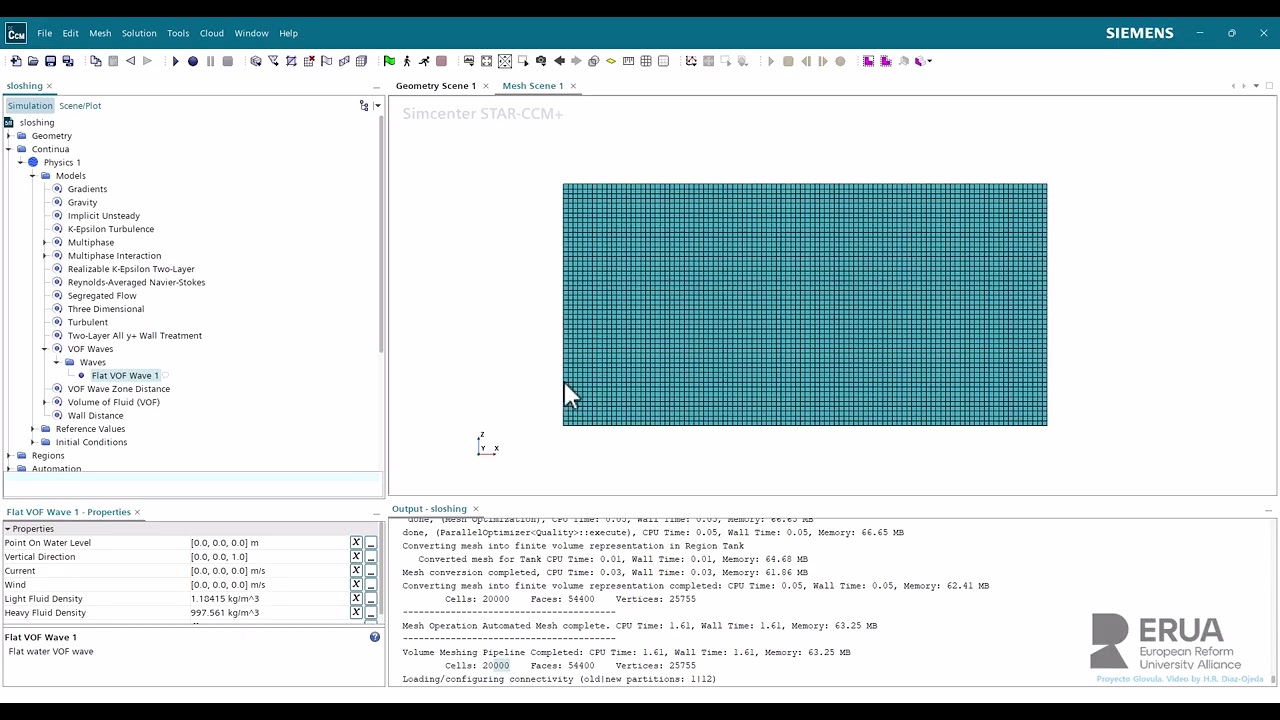Open the help icon in Properties panel
This screenshot has width=1280, height=720.
point(375,637)
